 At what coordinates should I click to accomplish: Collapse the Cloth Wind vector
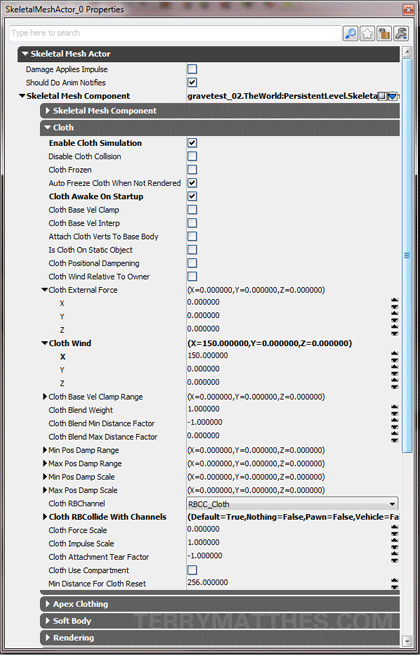[x=45, y=343]
